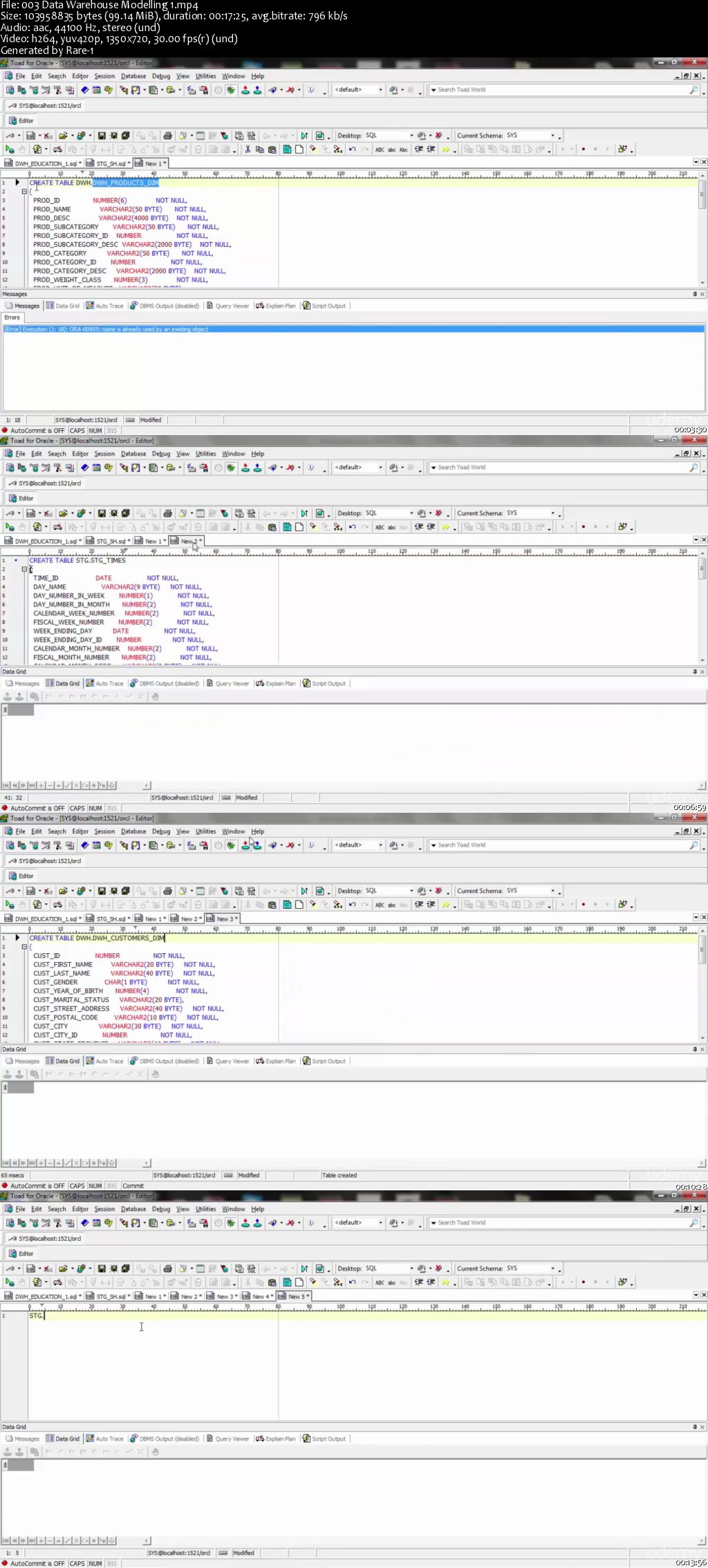The height and width of the screenshot is (1568, 708).
Task: Toggle Messages panel pin in 00:03:30 frame
Action: [695, 294]
